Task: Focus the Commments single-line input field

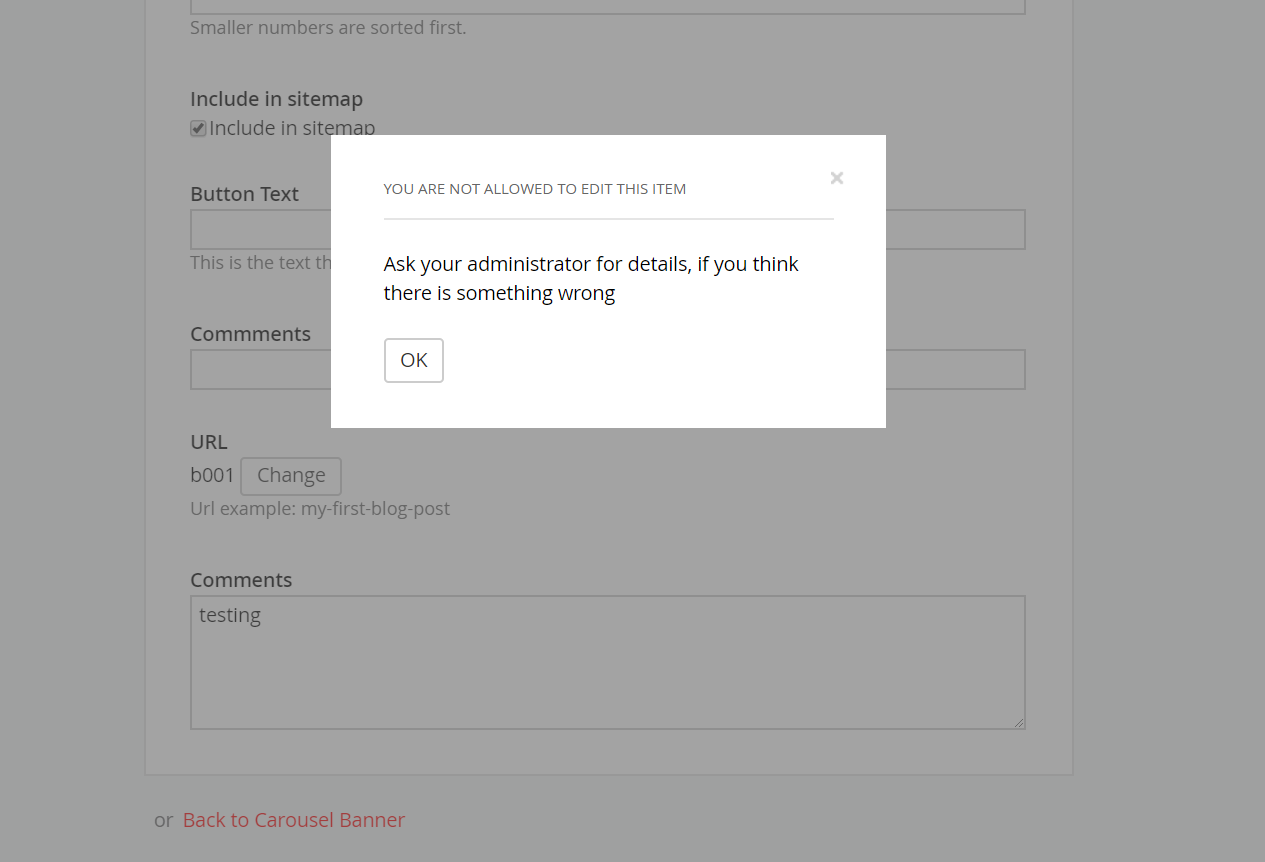Action: point(608,369)
